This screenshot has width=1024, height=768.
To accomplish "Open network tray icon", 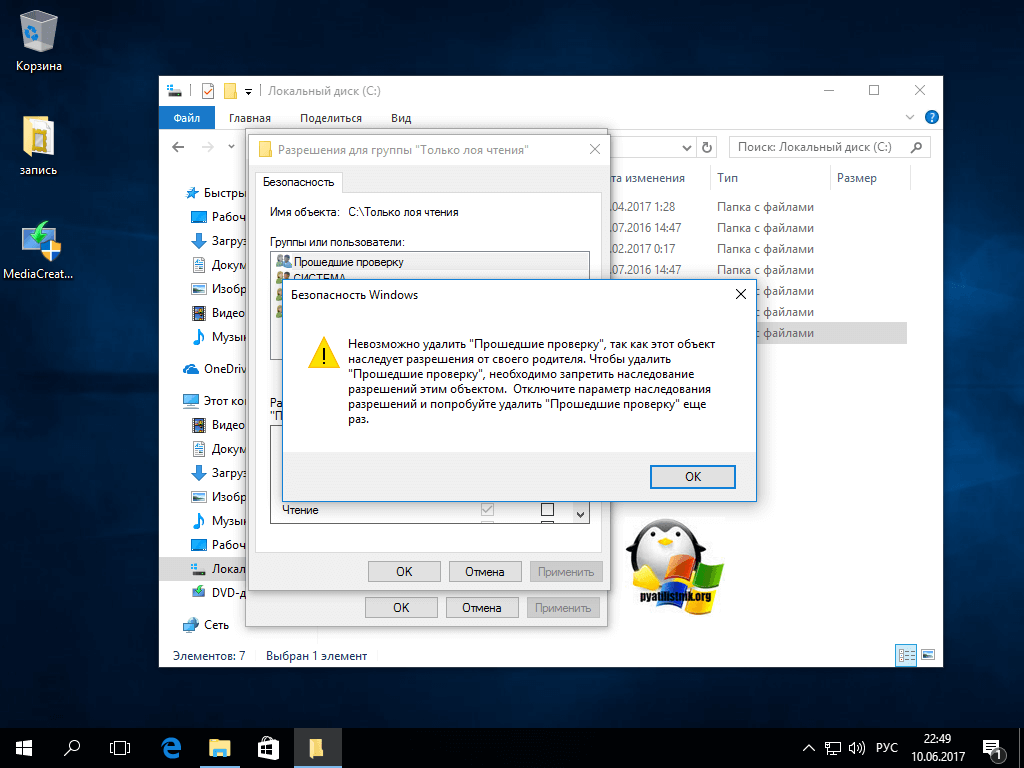I will [832, 748].
